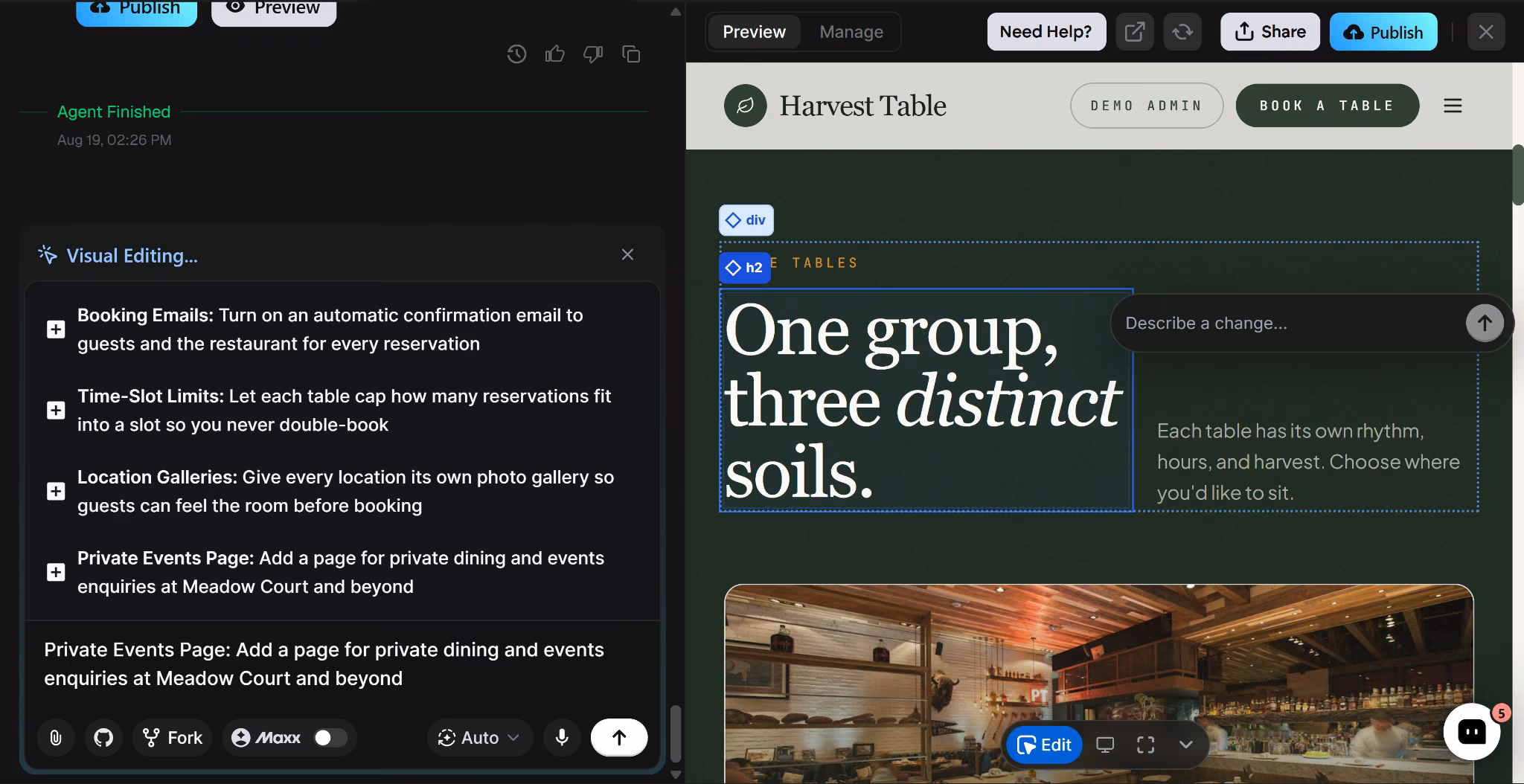1524x784 pixels.
Task: Click the preview pane vertical scrollbar
Action: pos(1518,176)
